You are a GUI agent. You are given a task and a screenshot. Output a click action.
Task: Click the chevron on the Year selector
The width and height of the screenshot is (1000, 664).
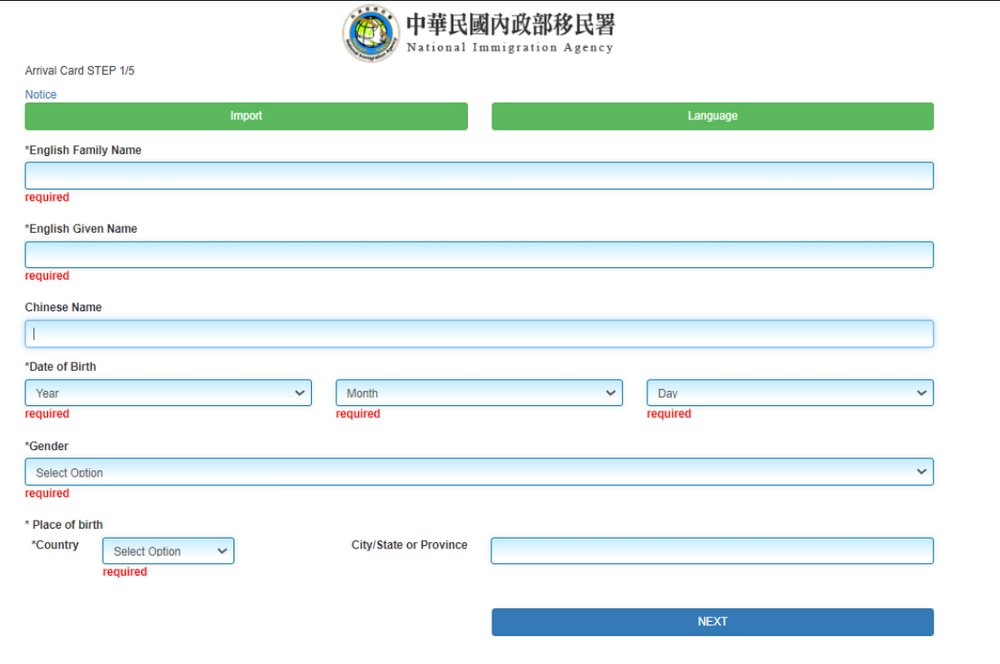coord(300,393)
